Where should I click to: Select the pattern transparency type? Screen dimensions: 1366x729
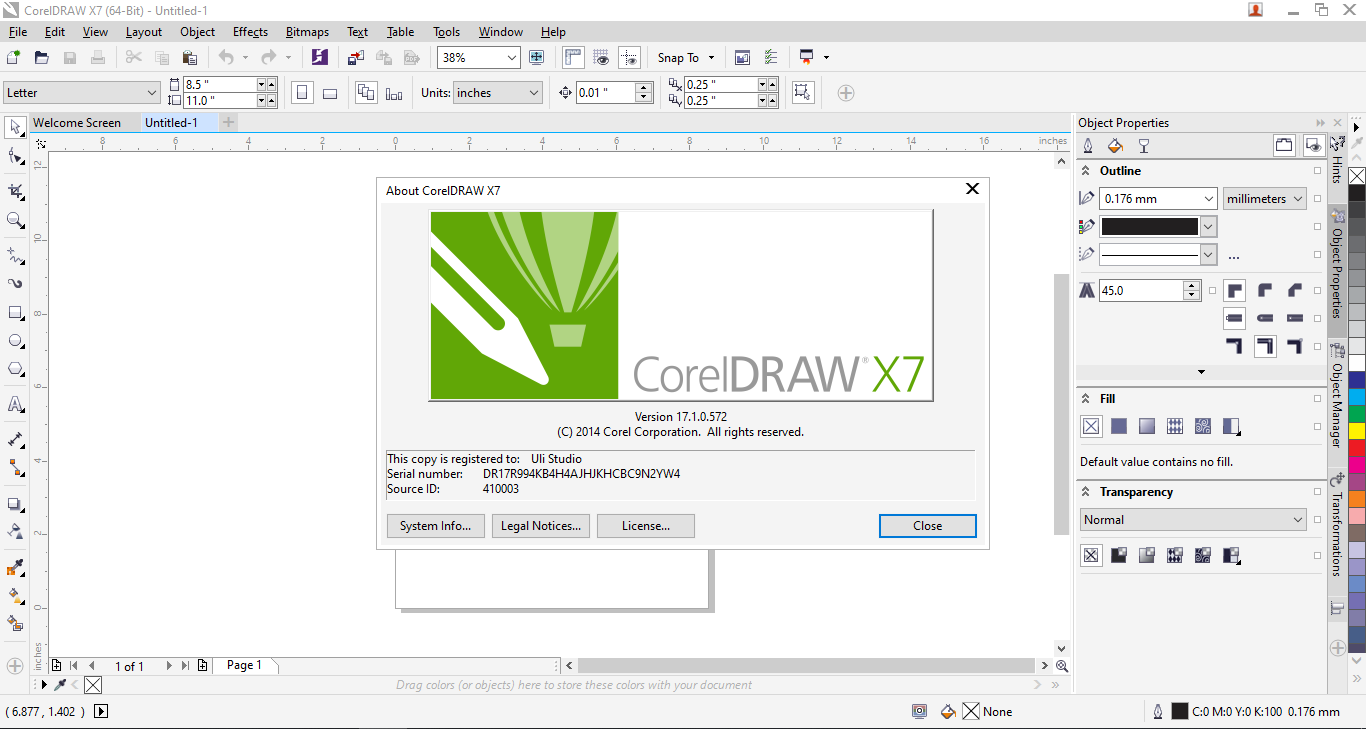click(1175, 554)
